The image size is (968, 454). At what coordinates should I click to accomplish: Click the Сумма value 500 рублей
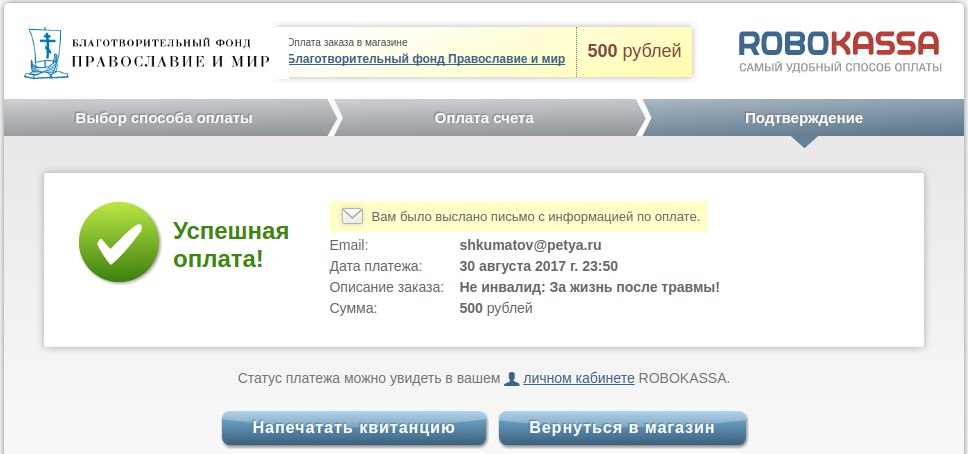[x=496, y=308]
